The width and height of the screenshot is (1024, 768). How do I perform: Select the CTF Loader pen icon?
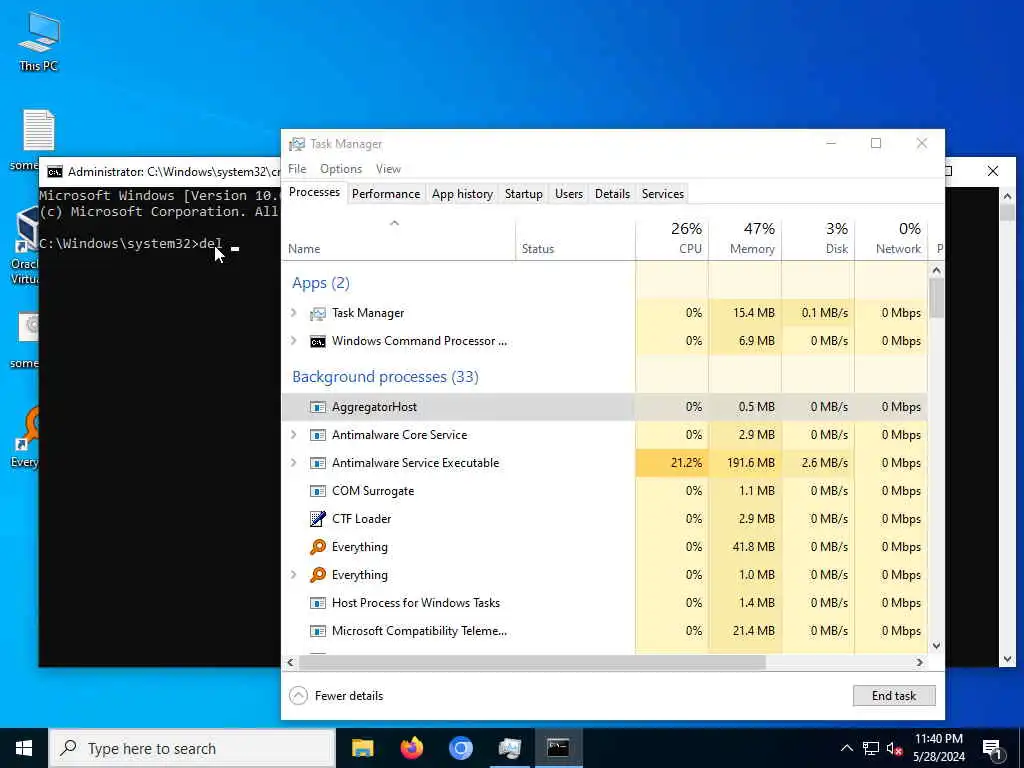click(317, 519)
